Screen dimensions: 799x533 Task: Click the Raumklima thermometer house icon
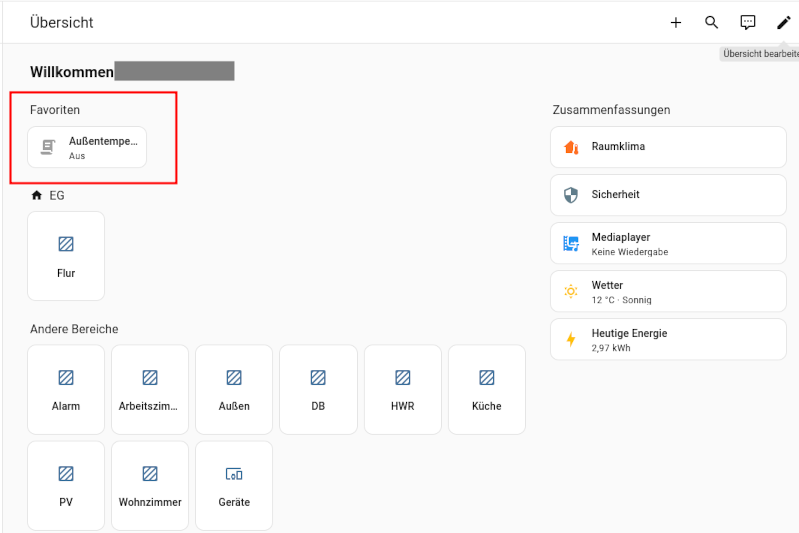[571, 147]
